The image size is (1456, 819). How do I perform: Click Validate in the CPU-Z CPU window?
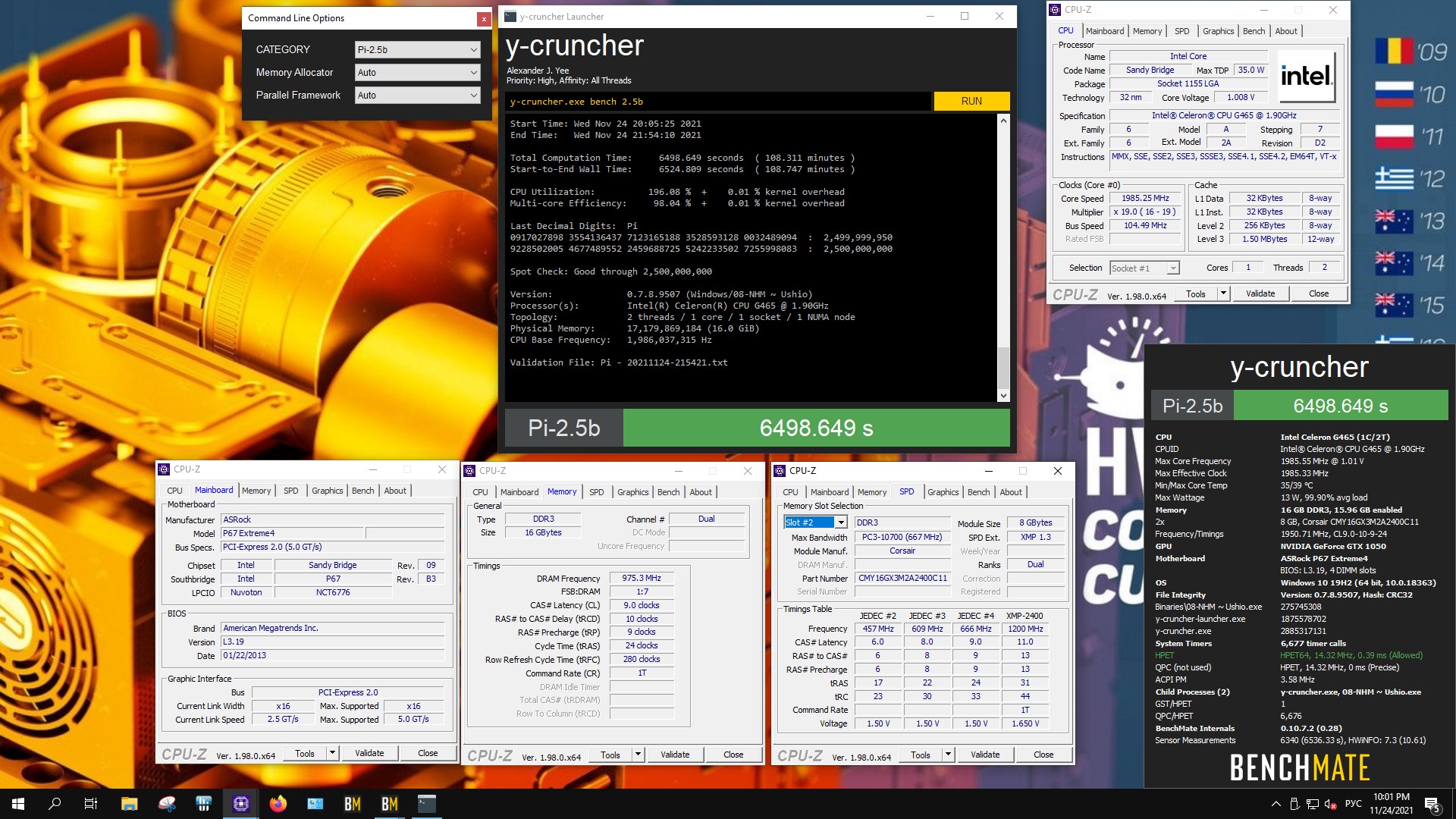pos(1260,293)
